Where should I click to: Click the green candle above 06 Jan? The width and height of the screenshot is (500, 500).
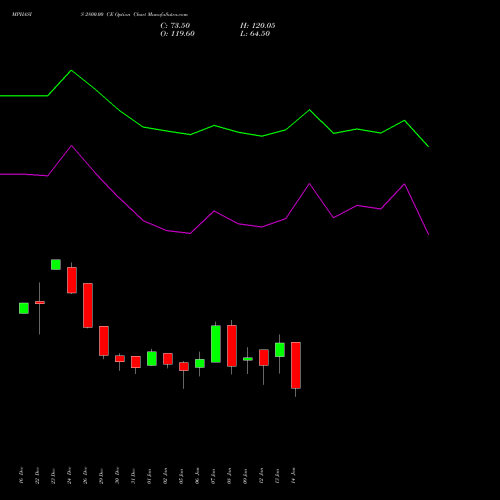(200, 363)
